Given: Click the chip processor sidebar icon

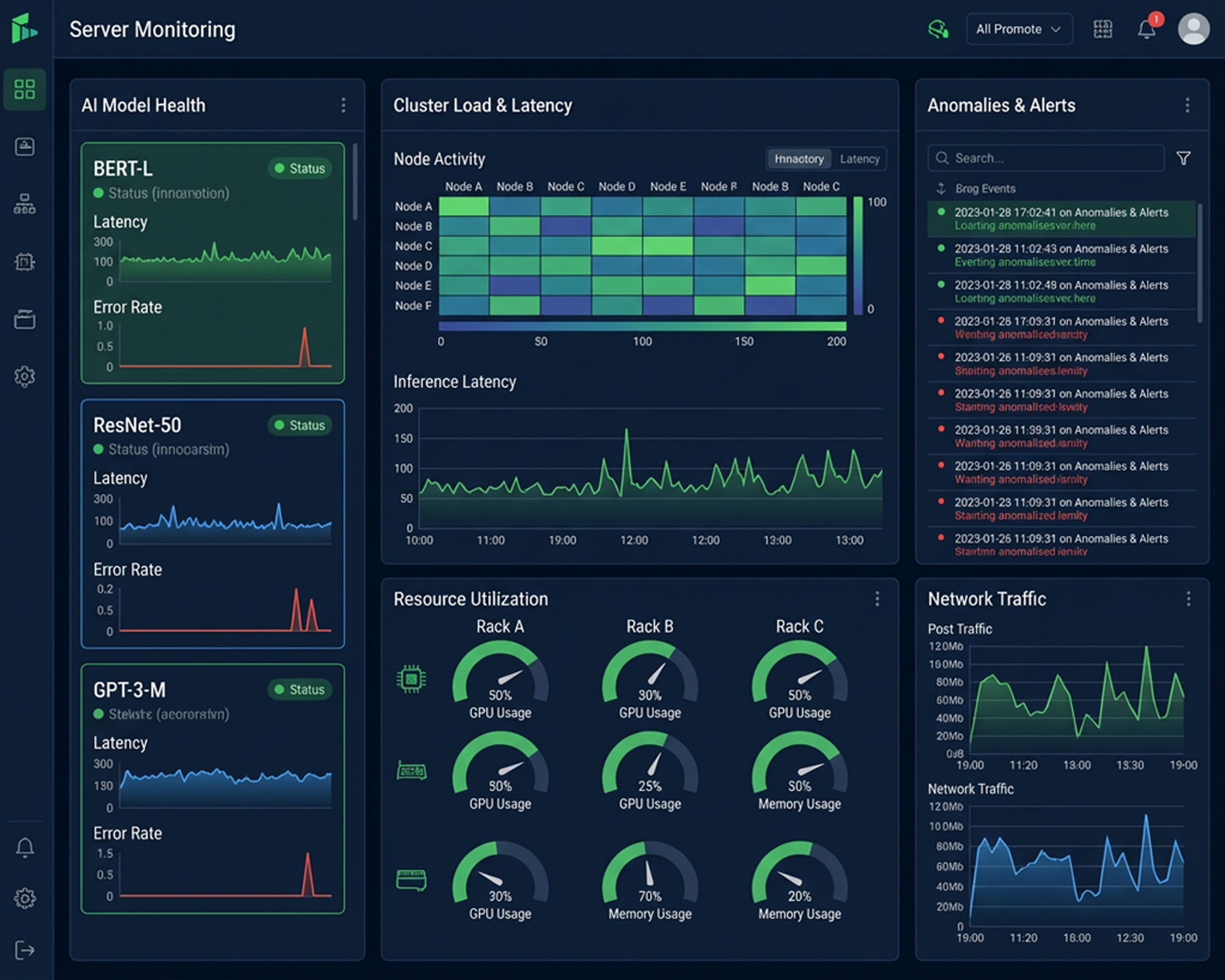Looking at the screenshot, I should click(25, 262).
